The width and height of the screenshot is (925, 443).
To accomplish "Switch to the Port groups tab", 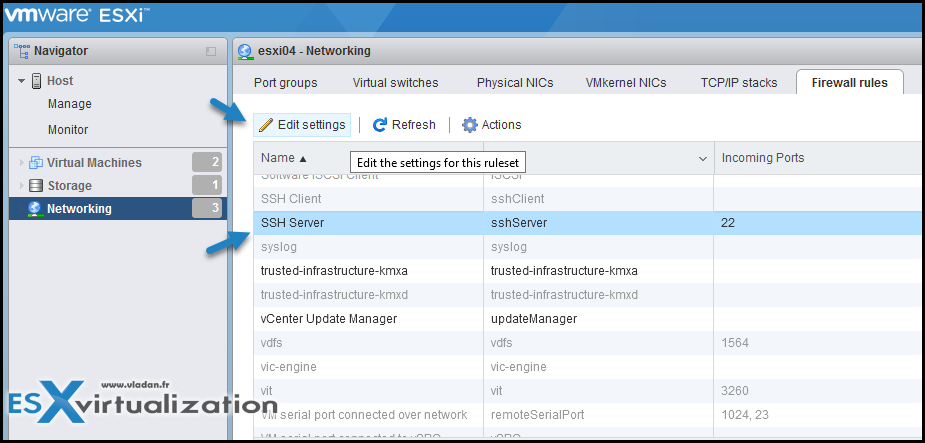I will pyautogui.click(x=286, y=83).
